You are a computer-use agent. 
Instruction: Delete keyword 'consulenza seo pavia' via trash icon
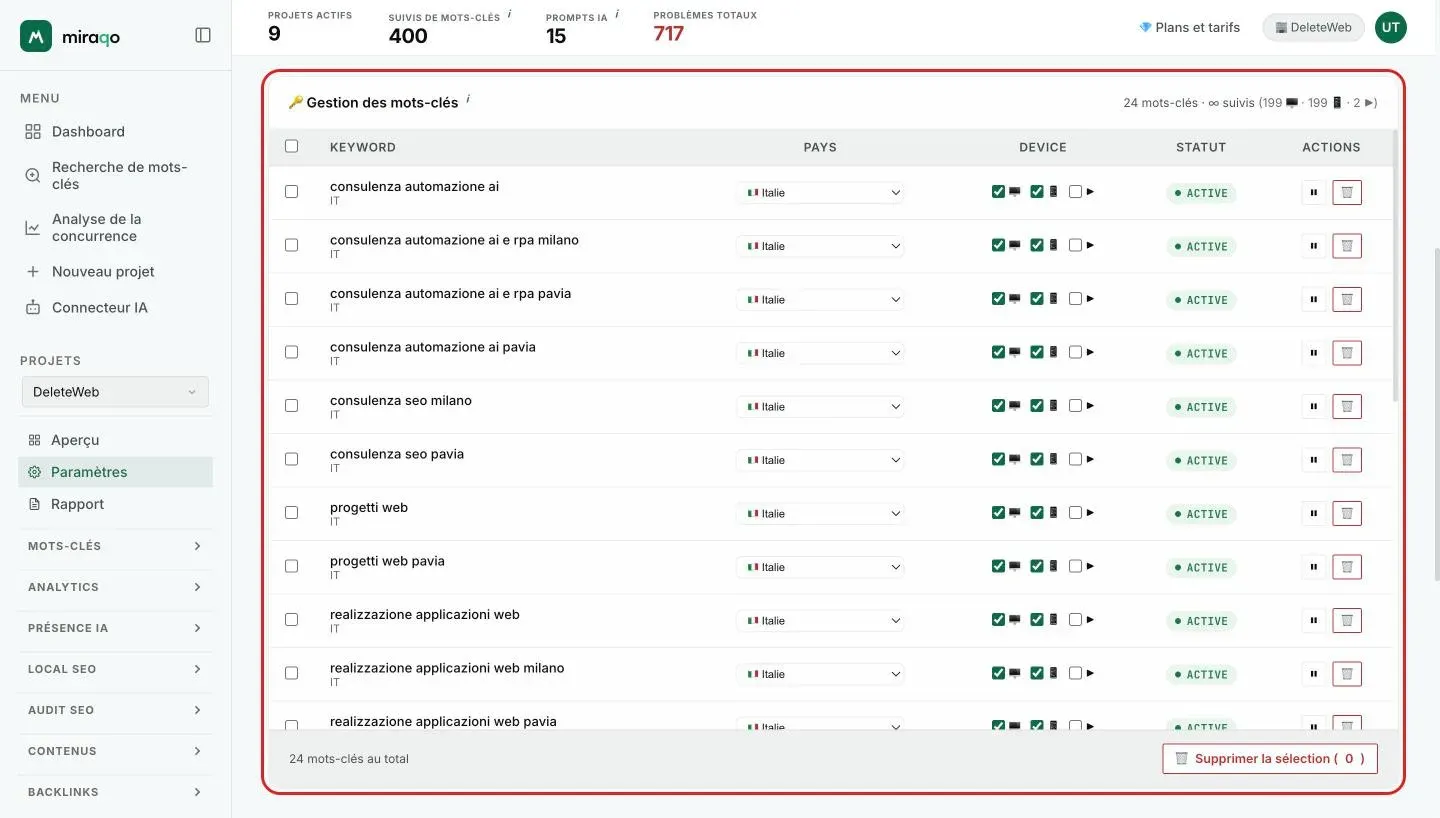tap(1347, 460)
